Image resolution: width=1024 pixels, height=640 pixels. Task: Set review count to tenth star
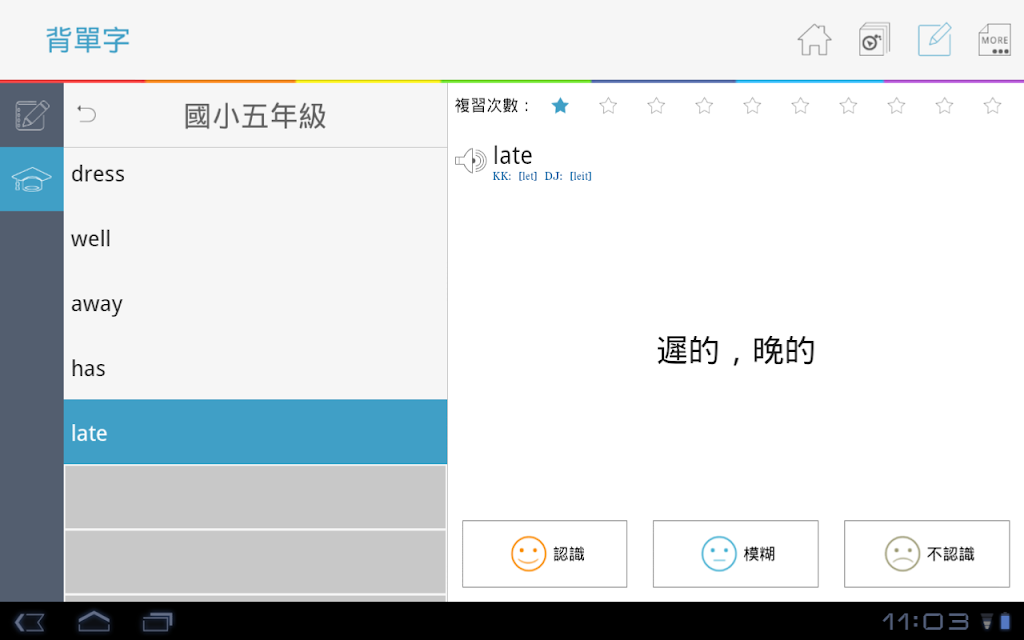993,106
